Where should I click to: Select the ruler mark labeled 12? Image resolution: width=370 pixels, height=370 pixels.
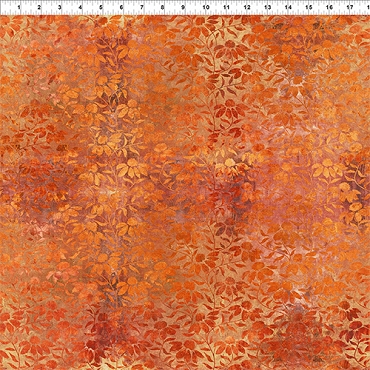point(247,7)
